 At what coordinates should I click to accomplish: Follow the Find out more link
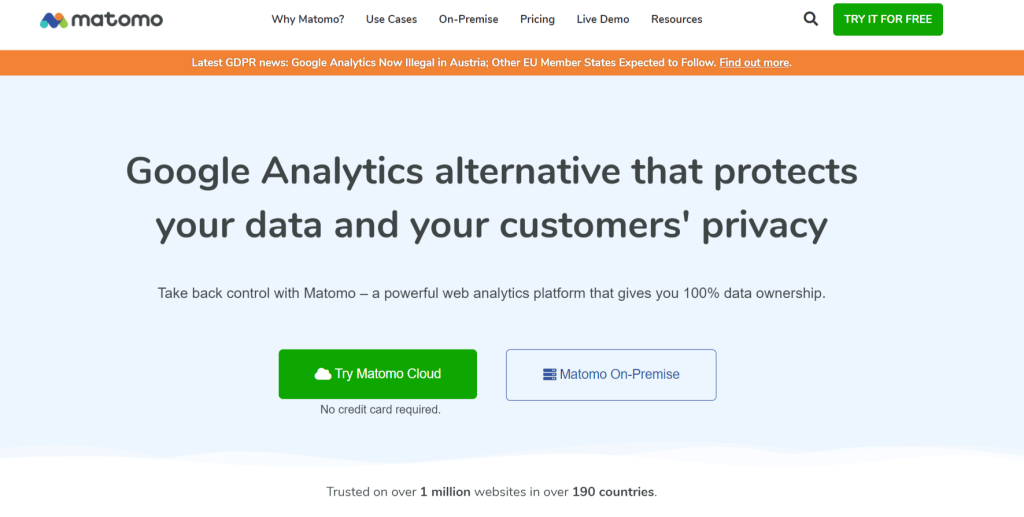click(754, 63)
